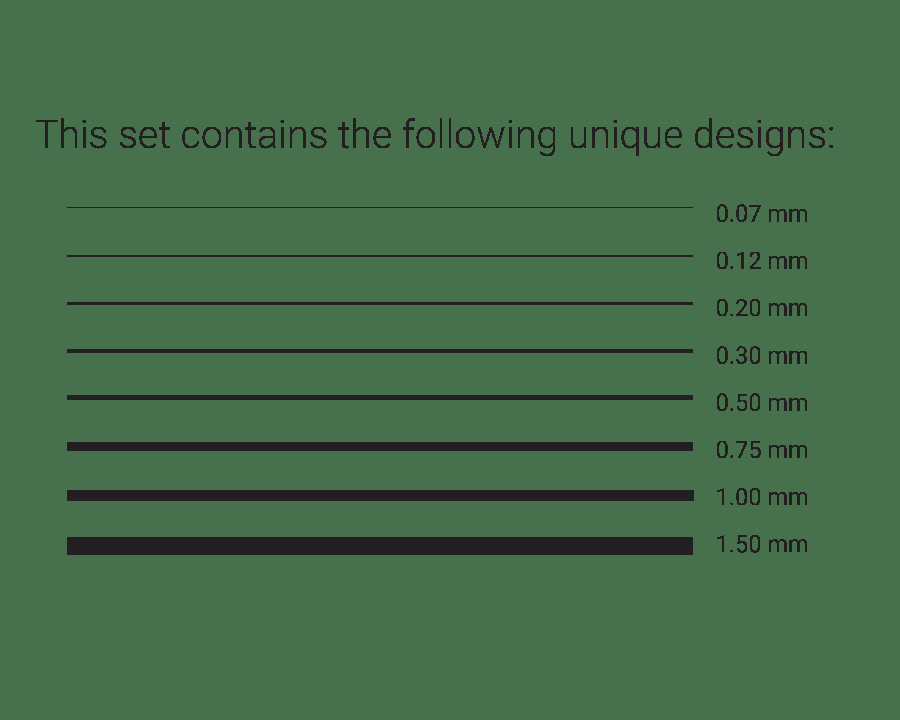This screenshot has height=720, width=900.
Task: Pick the 0.30 mm line sample
Action: (x=380, y=351)
